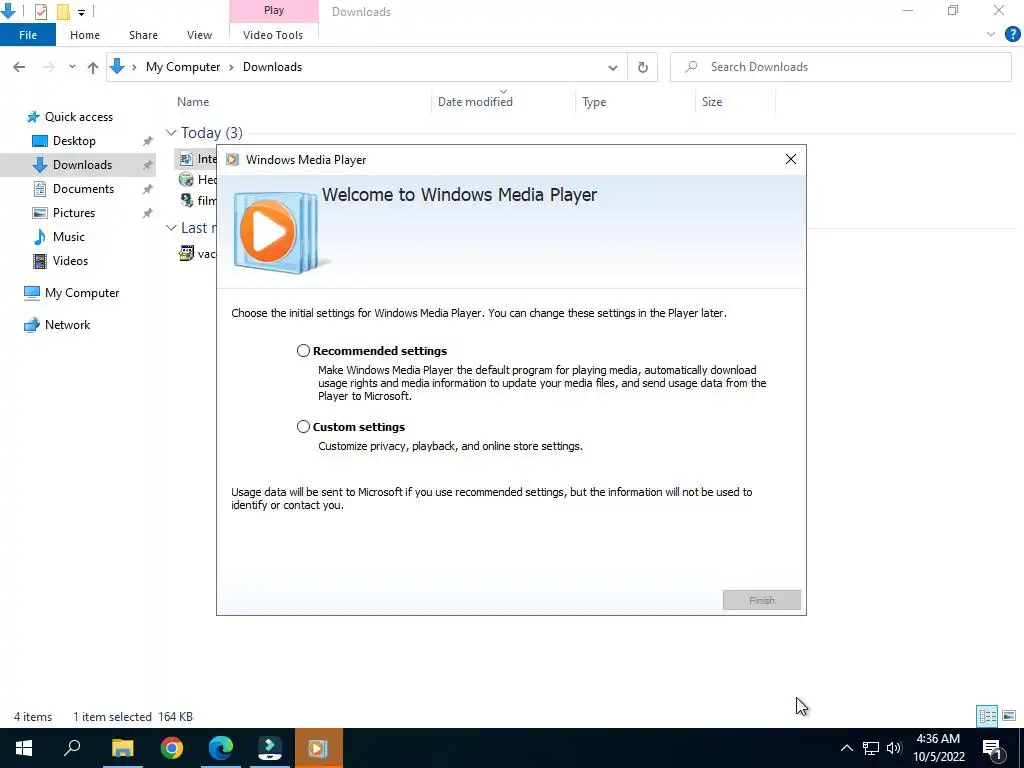1024x768 pixels.
Task: Click the Properties quick access toolbar icon
Action: (x=40, y=11)
